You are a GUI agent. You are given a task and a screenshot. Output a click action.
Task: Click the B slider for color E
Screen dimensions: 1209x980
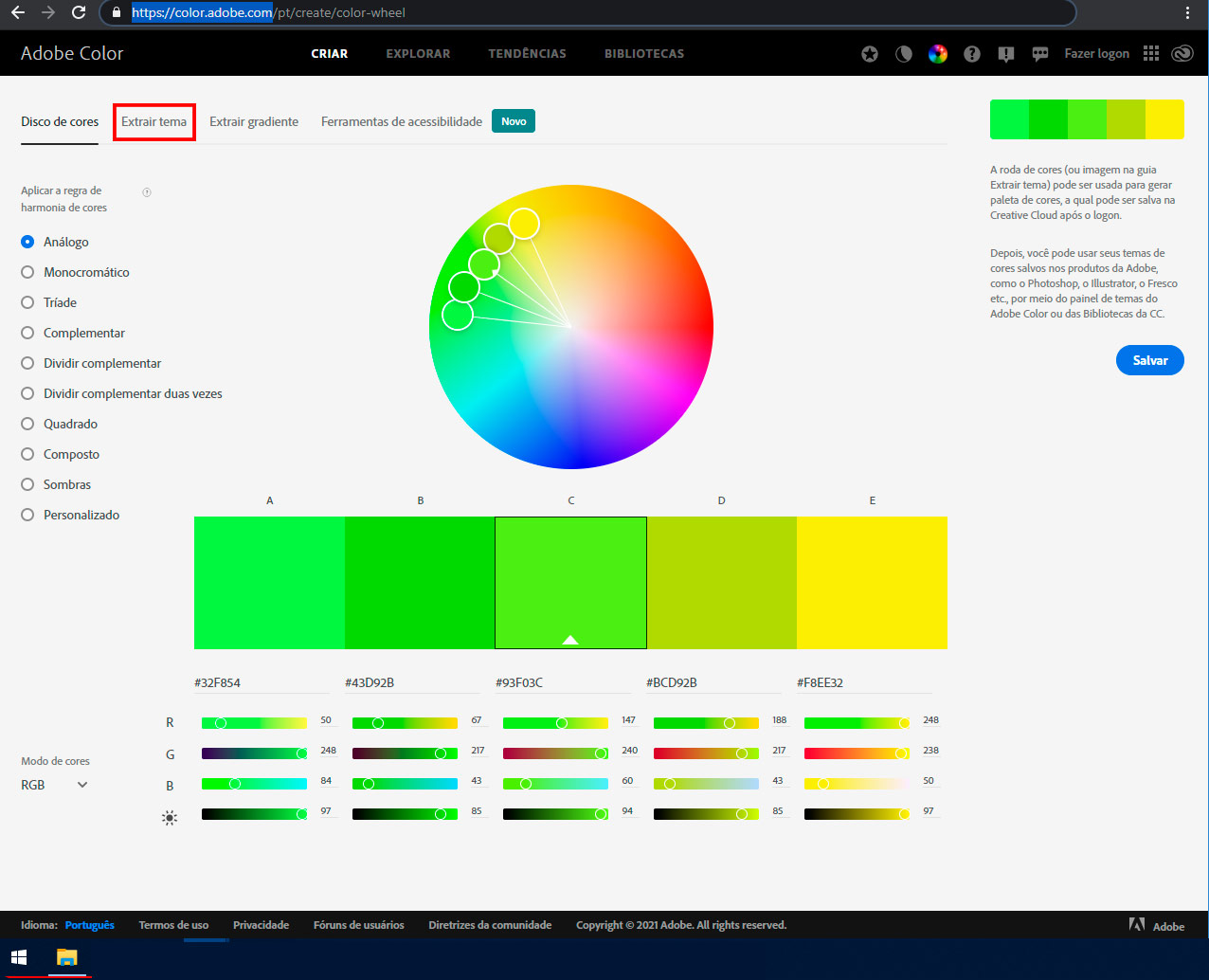[x=857, y=784]
